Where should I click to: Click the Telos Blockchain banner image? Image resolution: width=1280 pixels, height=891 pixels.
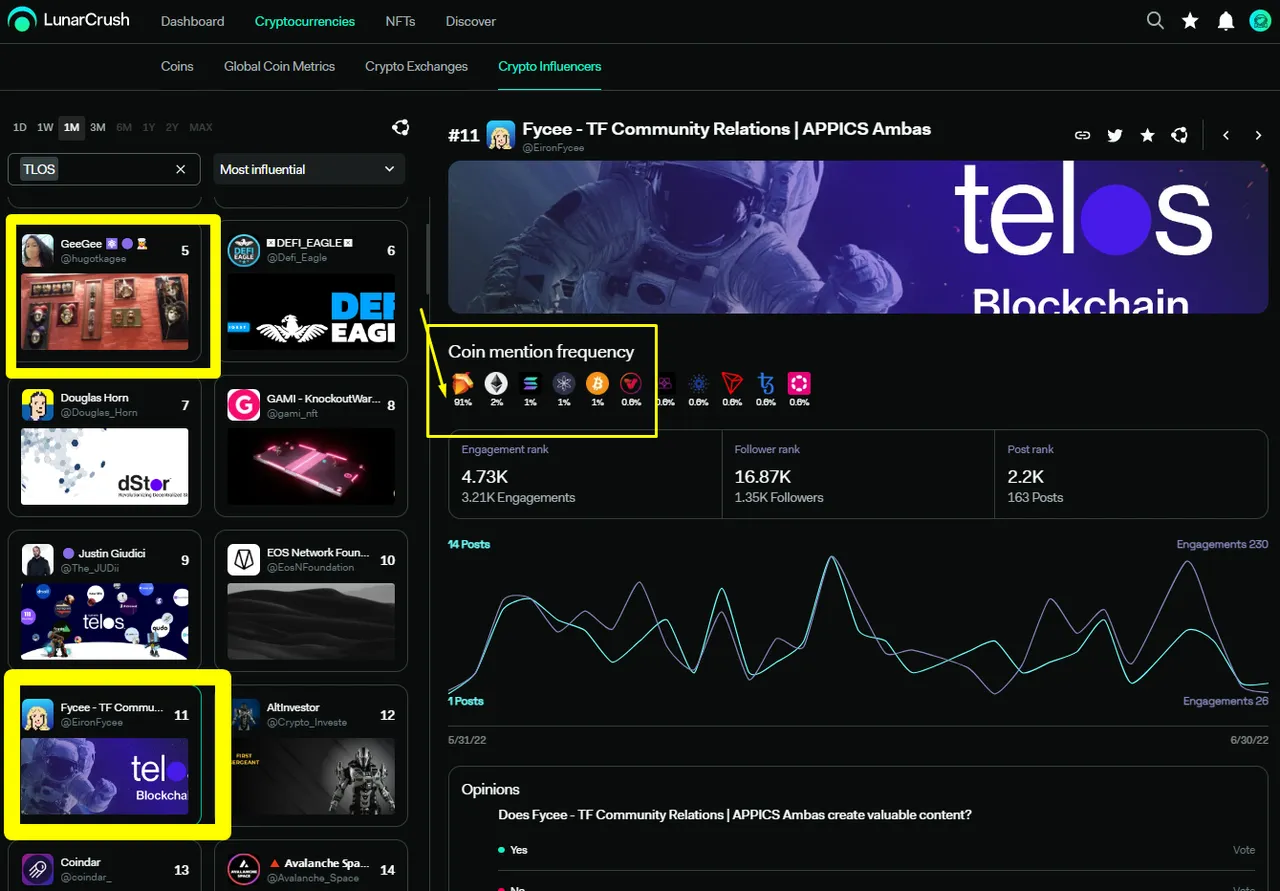(858, 237)
